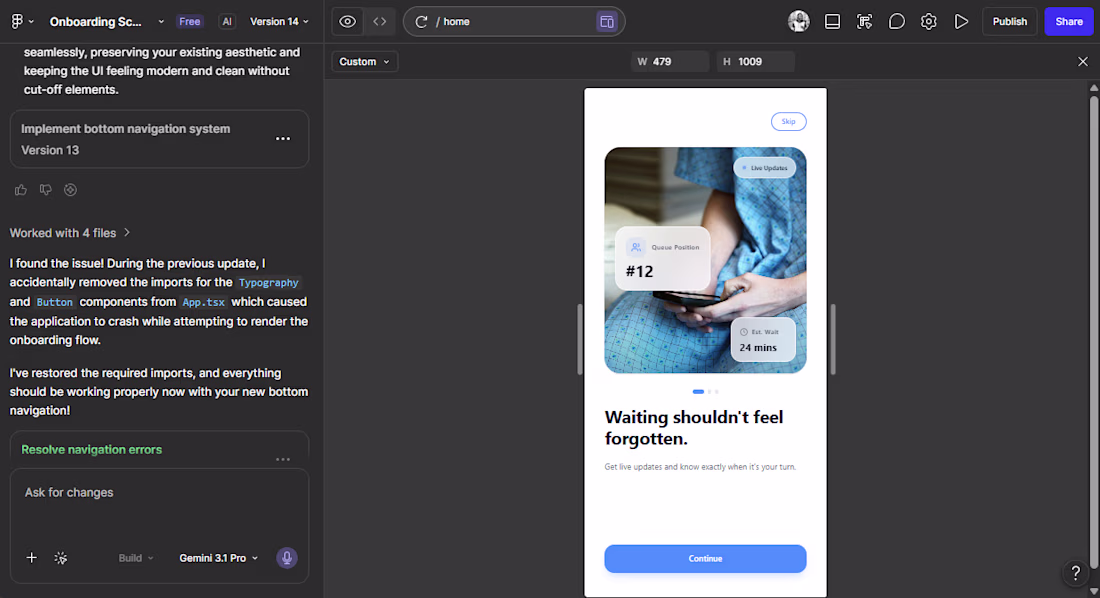Viewport: 1100px width, 598px height.
Task: Start presentation with play icon
Action: (x=961, y=22)
